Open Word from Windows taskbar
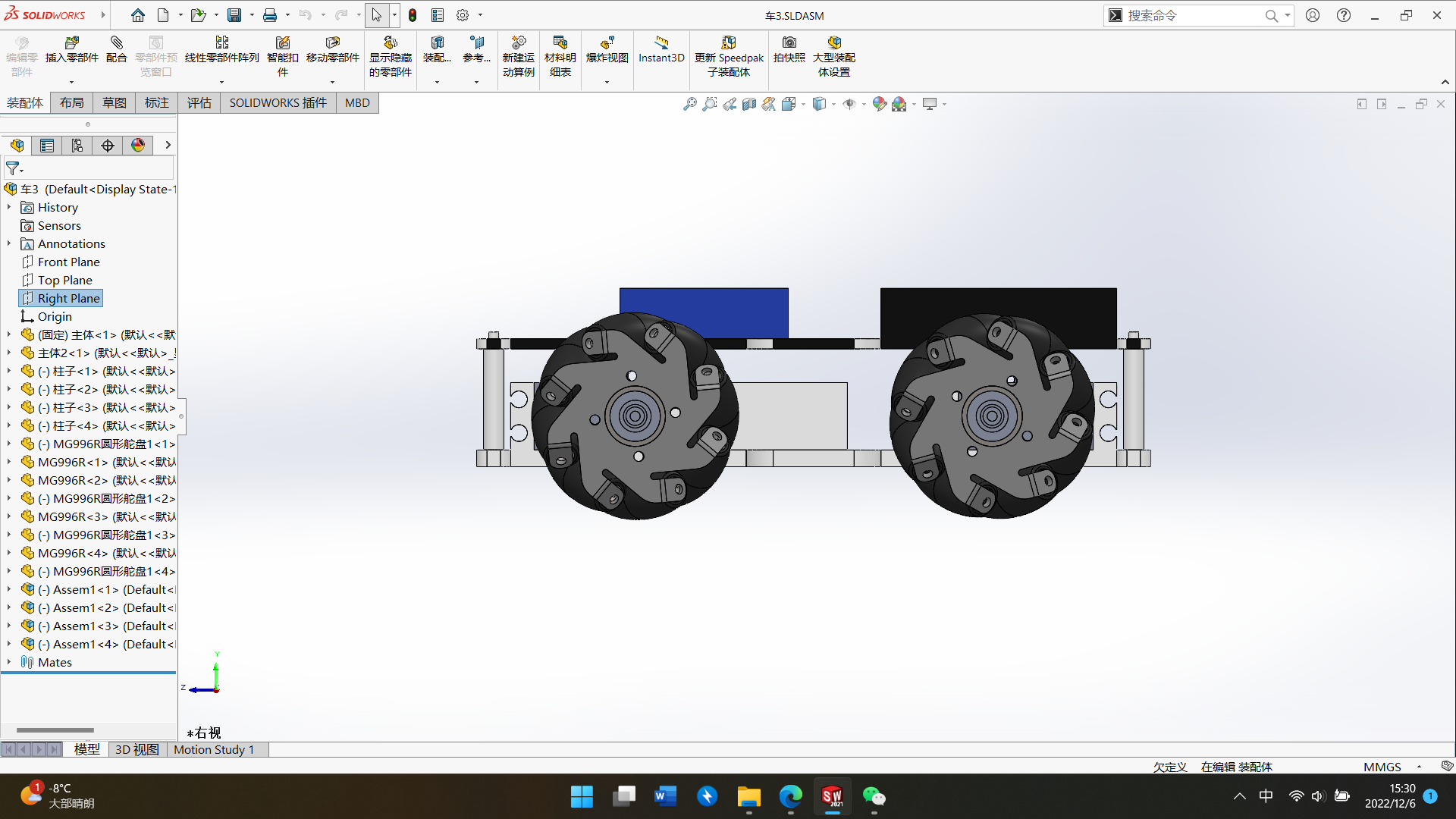This screenshot has width=1456, height=819. tap(665, 796)
